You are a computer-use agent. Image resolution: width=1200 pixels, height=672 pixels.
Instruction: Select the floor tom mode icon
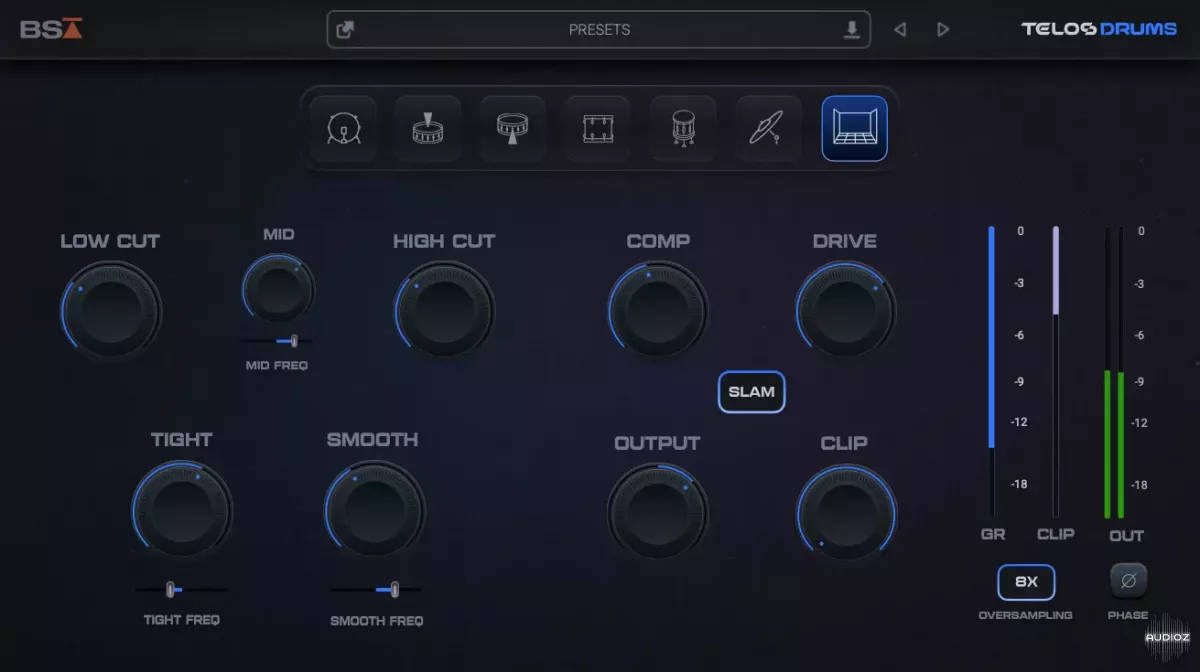tap(684, 128)
